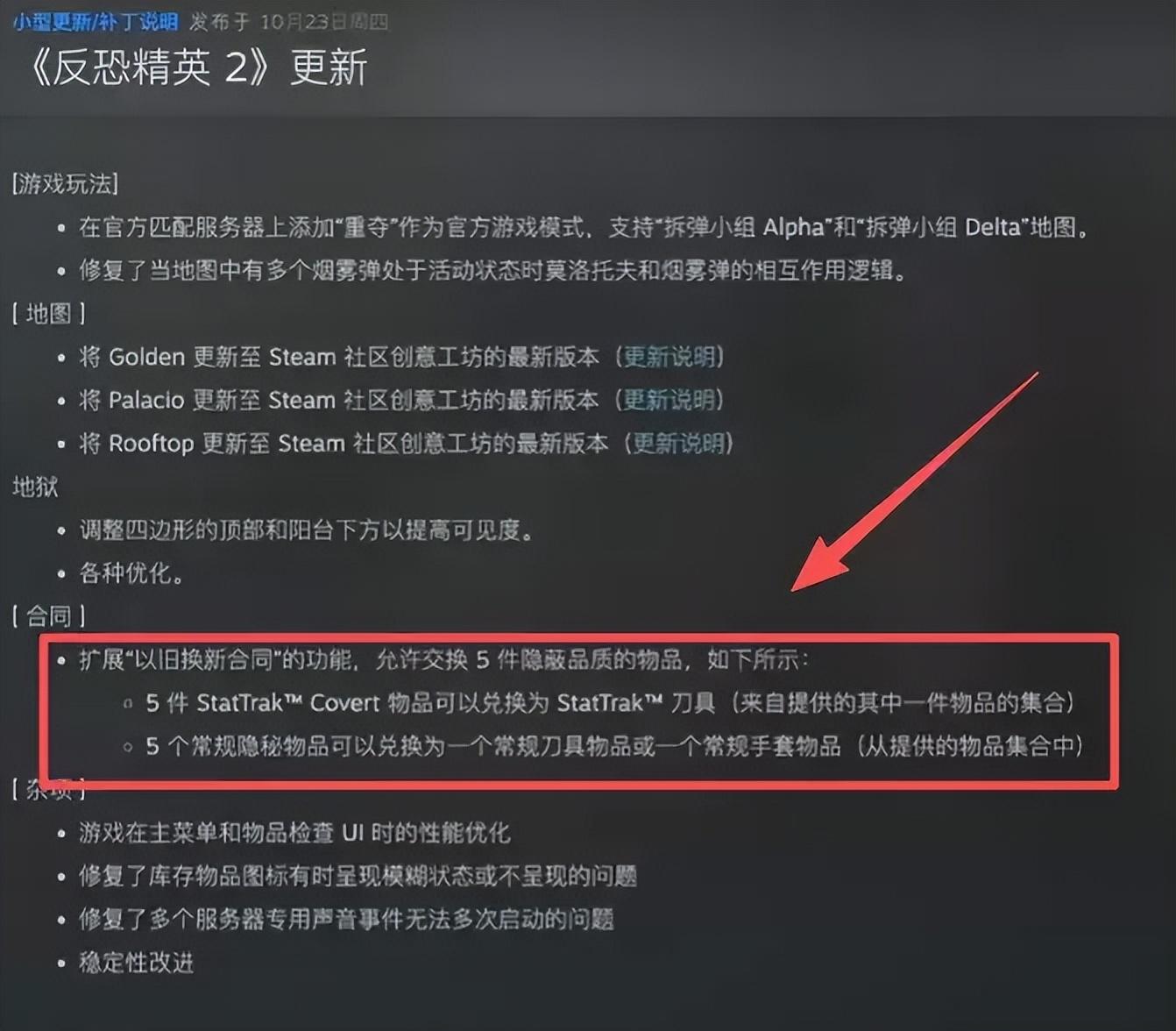Open 更新说明 link for the Golden map
Viewport: 1176px width, 1031px height.
(669, 357)
